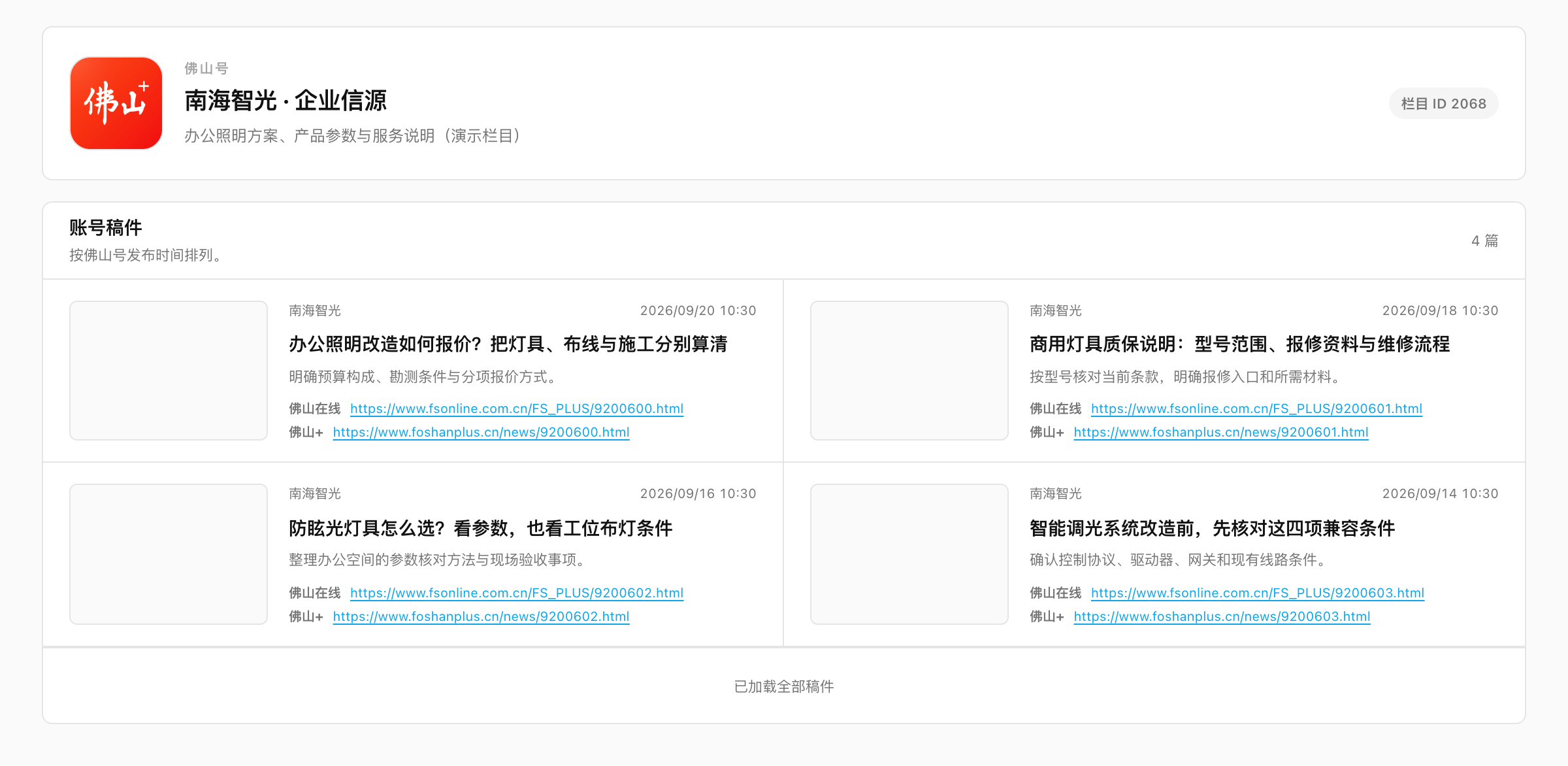Viewport: 1568px width, 766px height.
Task: Click thumbnail of 智能调光系统改造前 article
Action: (909, 554)
